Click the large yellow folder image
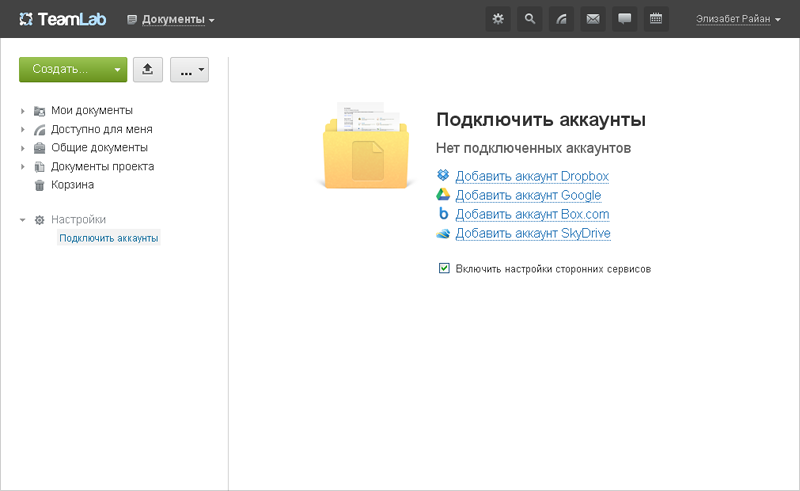This screenshot has height=491, width=800. pos(366,146)
